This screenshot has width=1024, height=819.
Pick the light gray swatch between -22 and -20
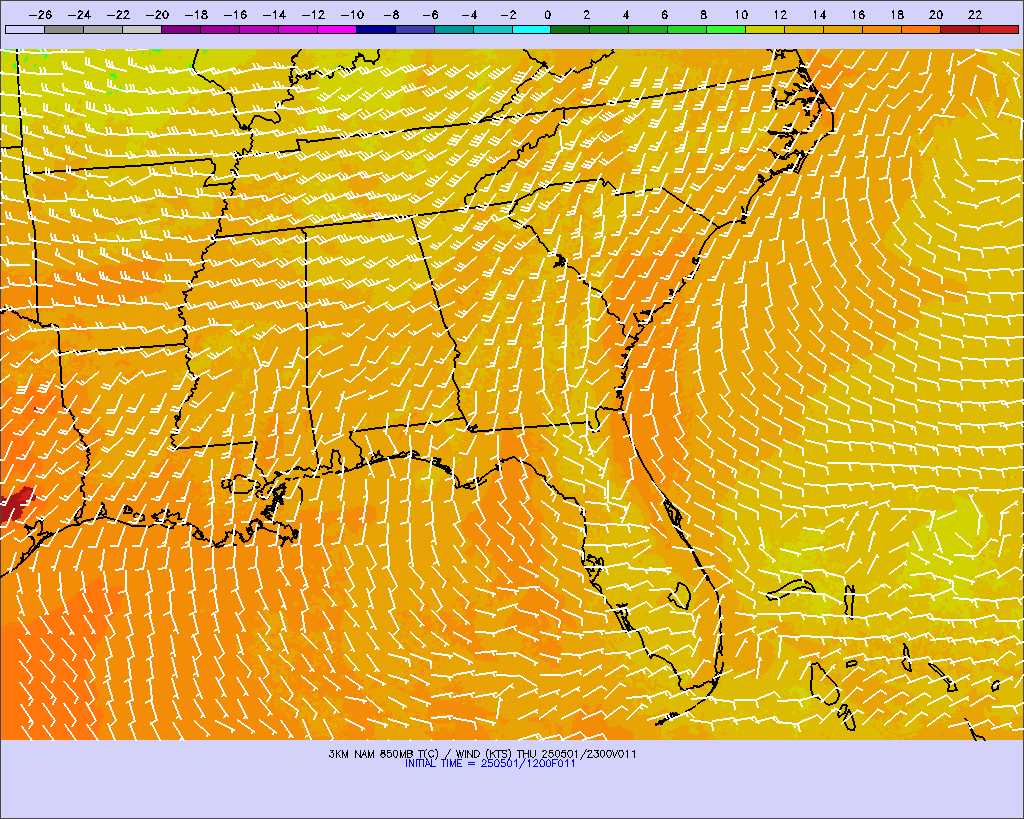coord(142,29)
